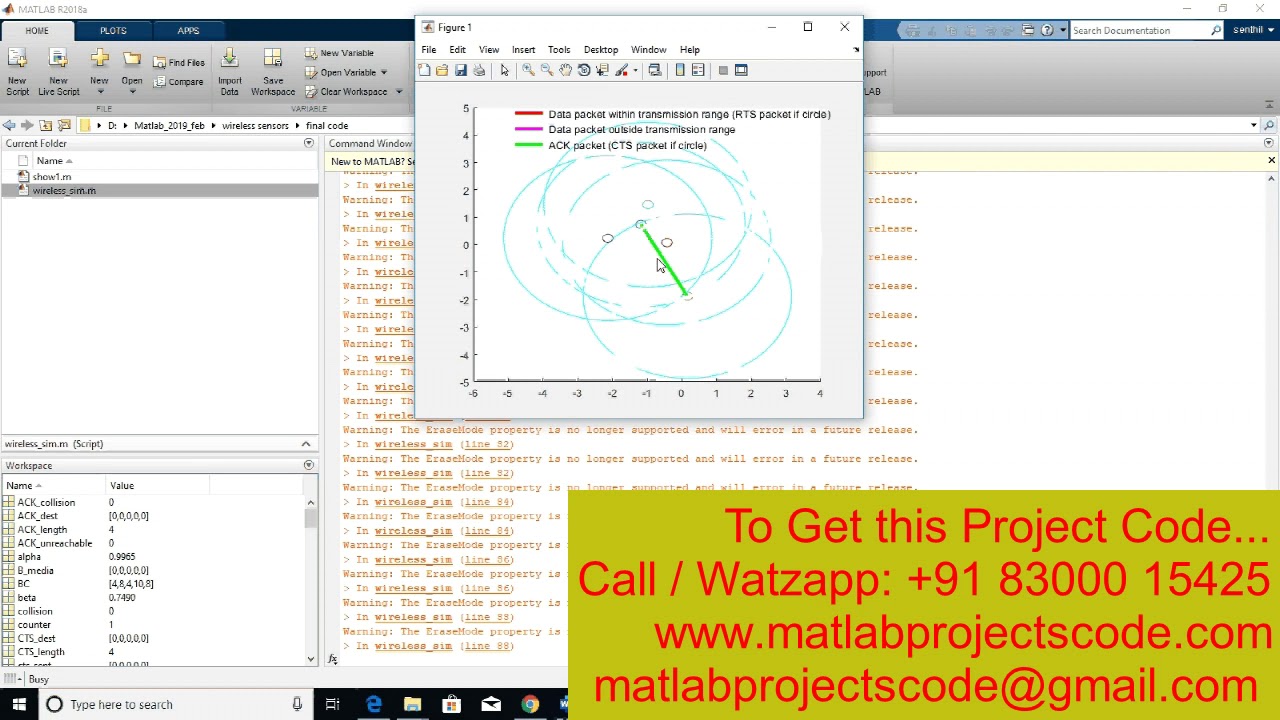This screenshot has width=1280, height=720.
Task: Print the figure via printer icon
Action: click(479, 70)
